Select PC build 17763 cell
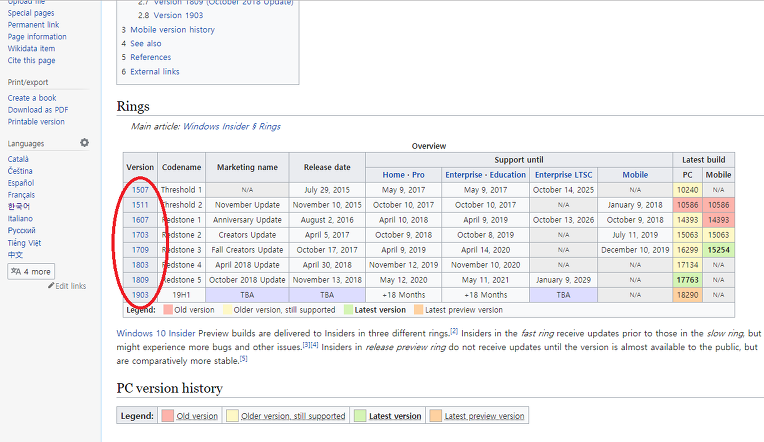The width and height of the screenshot is (764, 442). [688, 280]
